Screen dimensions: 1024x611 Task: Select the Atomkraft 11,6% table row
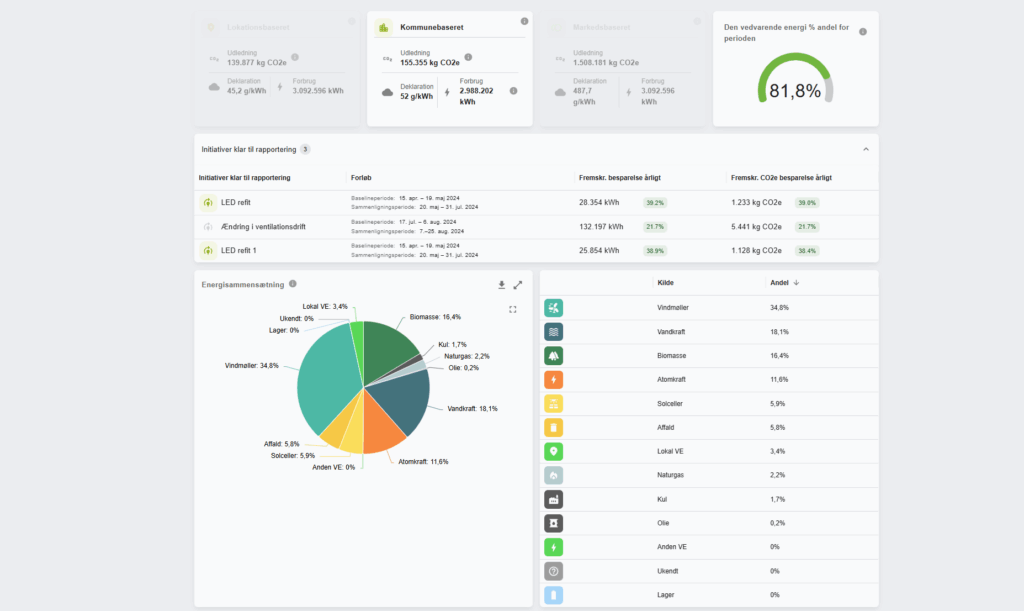click(709, 379)
